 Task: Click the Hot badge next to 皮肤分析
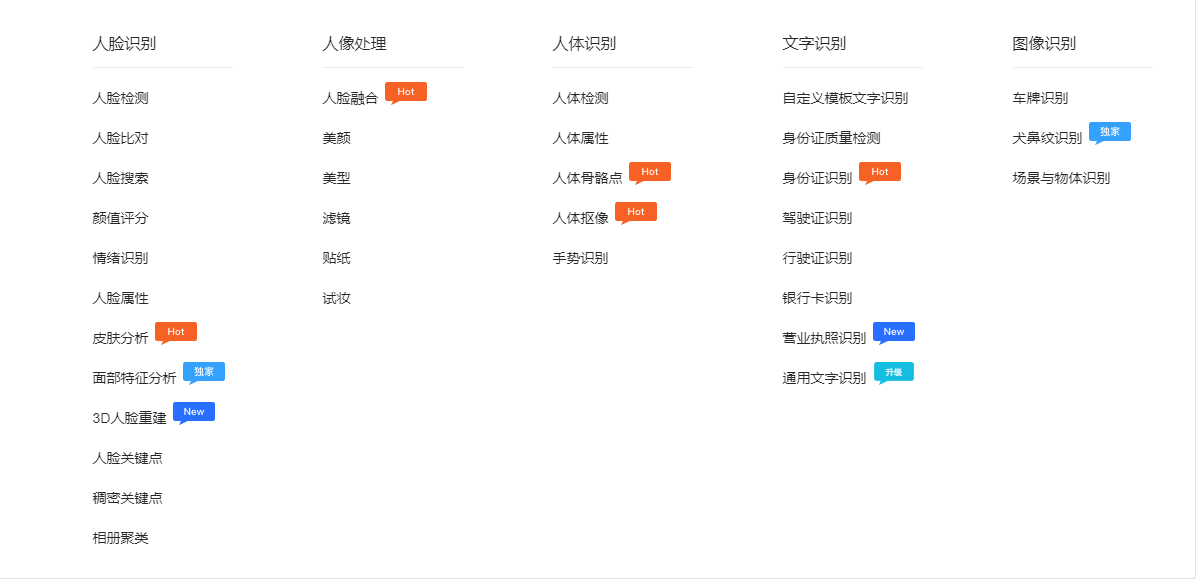(x=176, y=332)
